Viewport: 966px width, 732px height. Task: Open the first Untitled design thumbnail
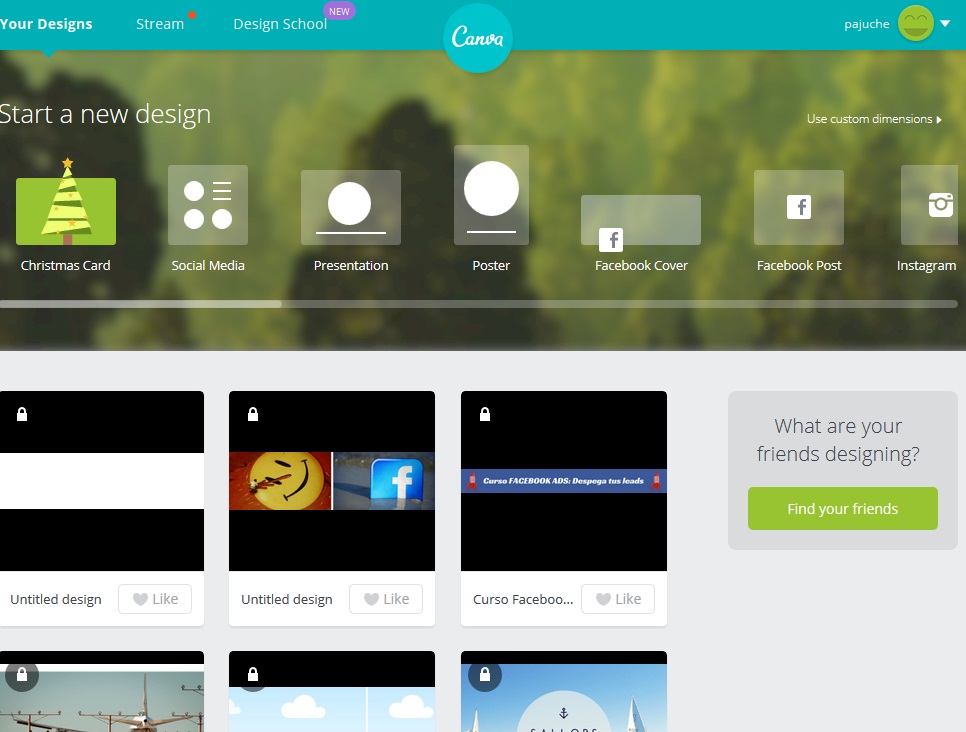pyautogui.click(x=102, y=481)
